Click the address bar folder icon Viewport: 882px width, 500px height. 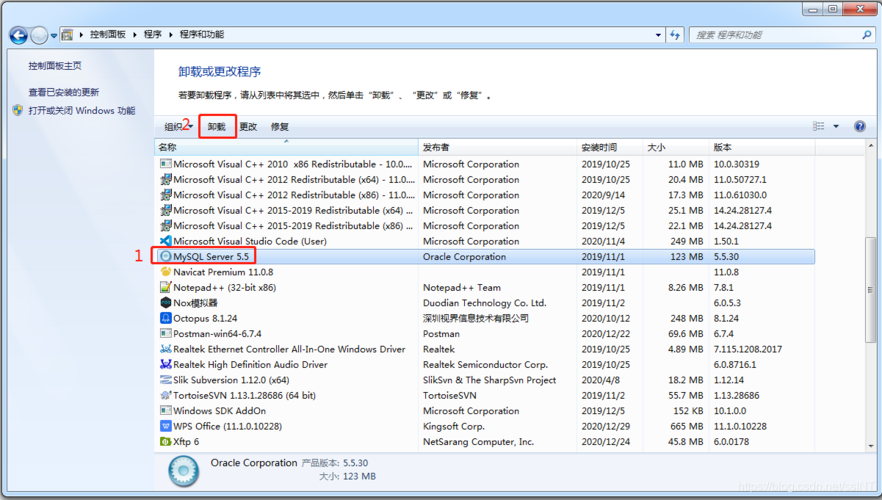pyautogui.click(x=68, y=35)
